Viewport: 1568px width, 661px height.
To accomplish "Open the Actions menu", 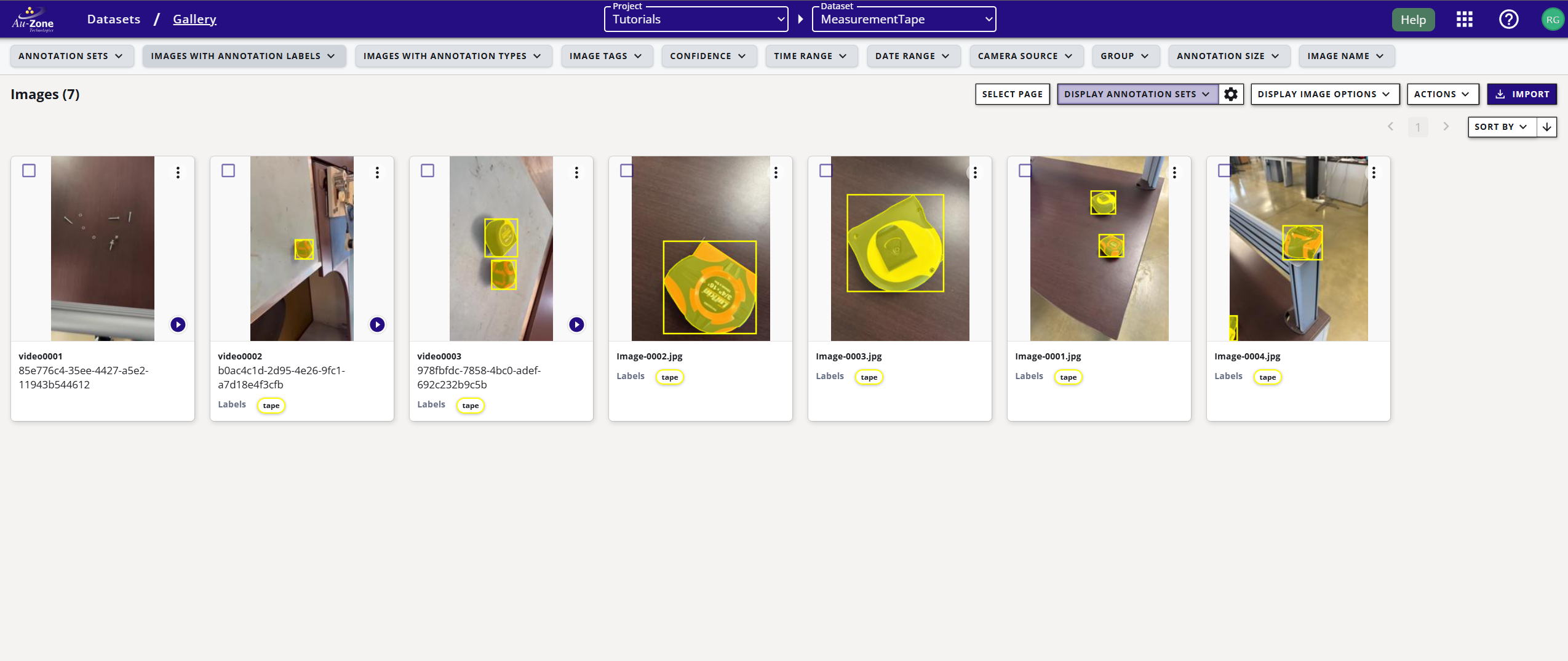I will (1442, 94).
